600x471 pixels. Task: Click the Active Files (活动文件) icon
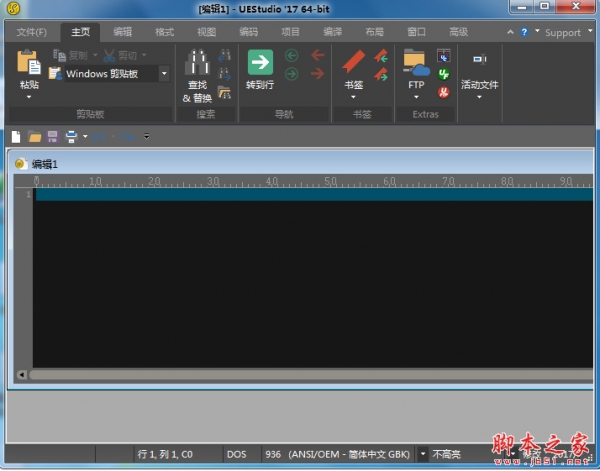pyautogui.click(x=479, y=62)
